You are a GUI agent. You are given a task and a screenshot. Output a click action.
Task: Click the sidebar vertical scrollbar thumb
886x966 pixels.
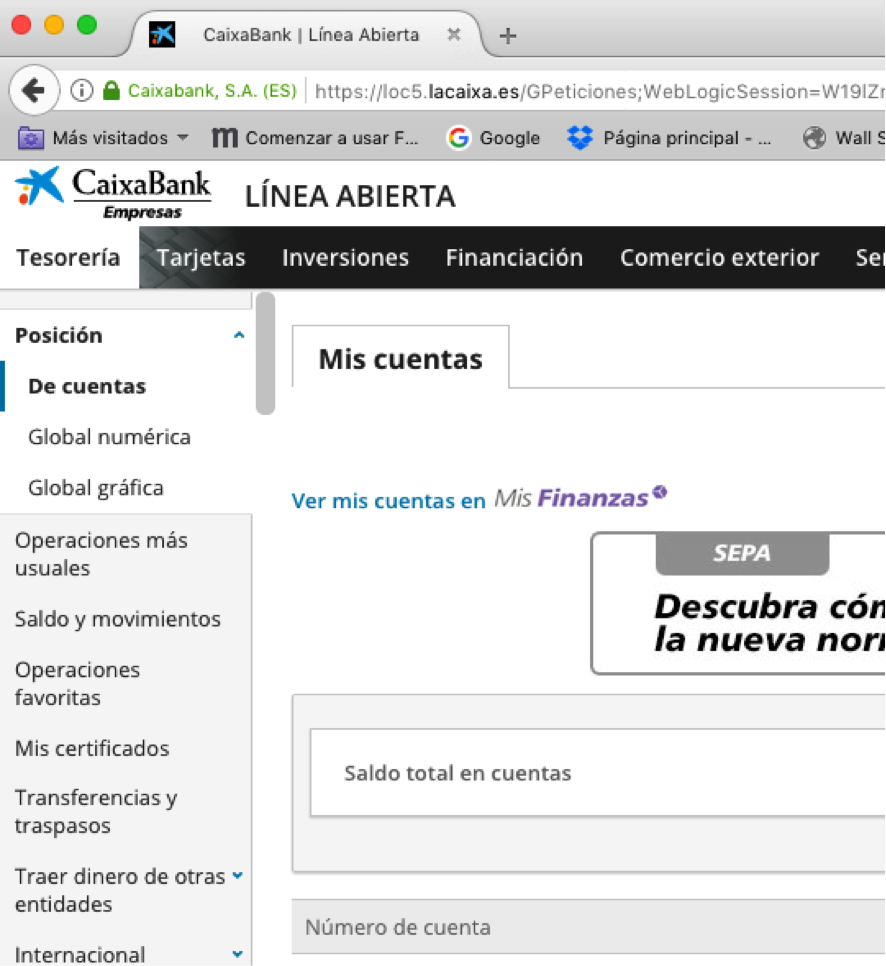(265, 353)
